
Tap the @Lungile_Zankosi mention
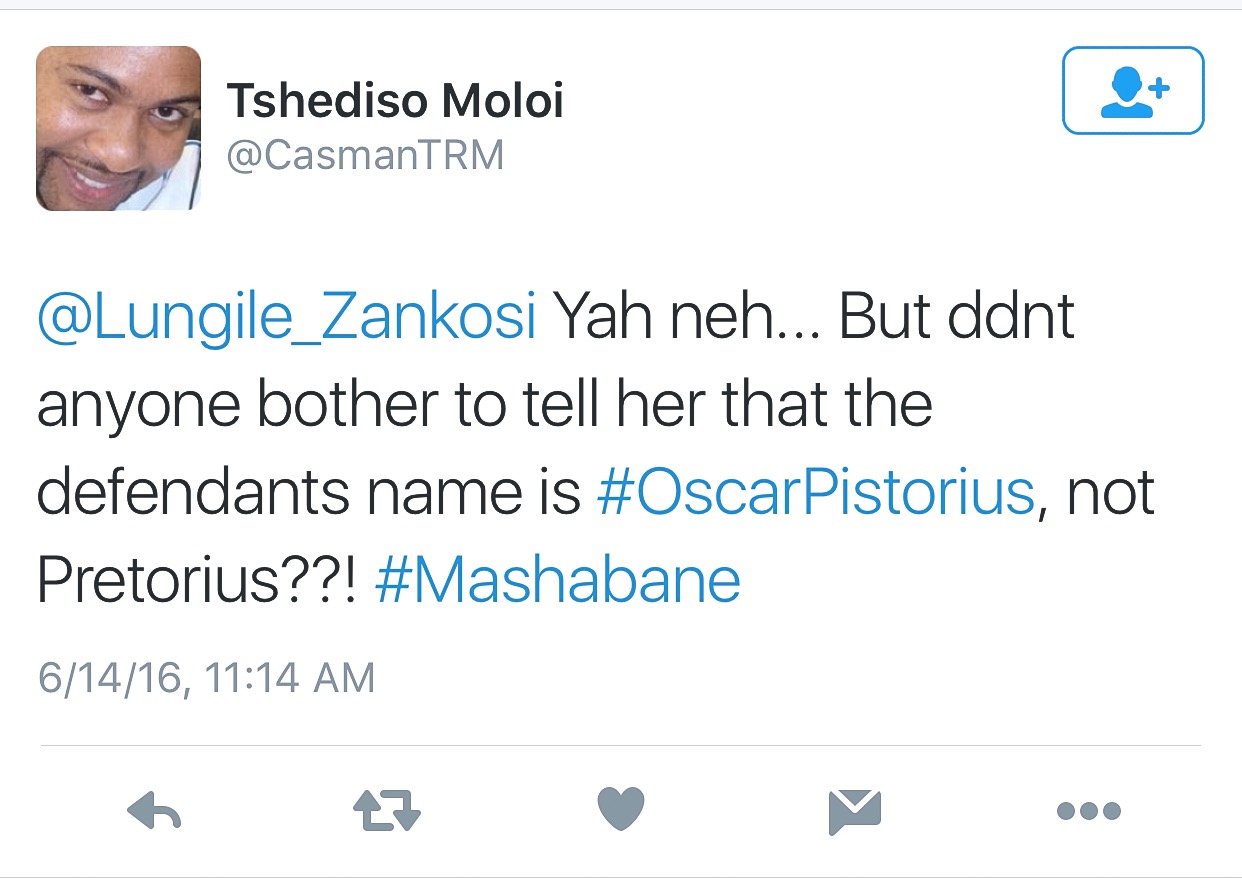[x=287, y=318]
